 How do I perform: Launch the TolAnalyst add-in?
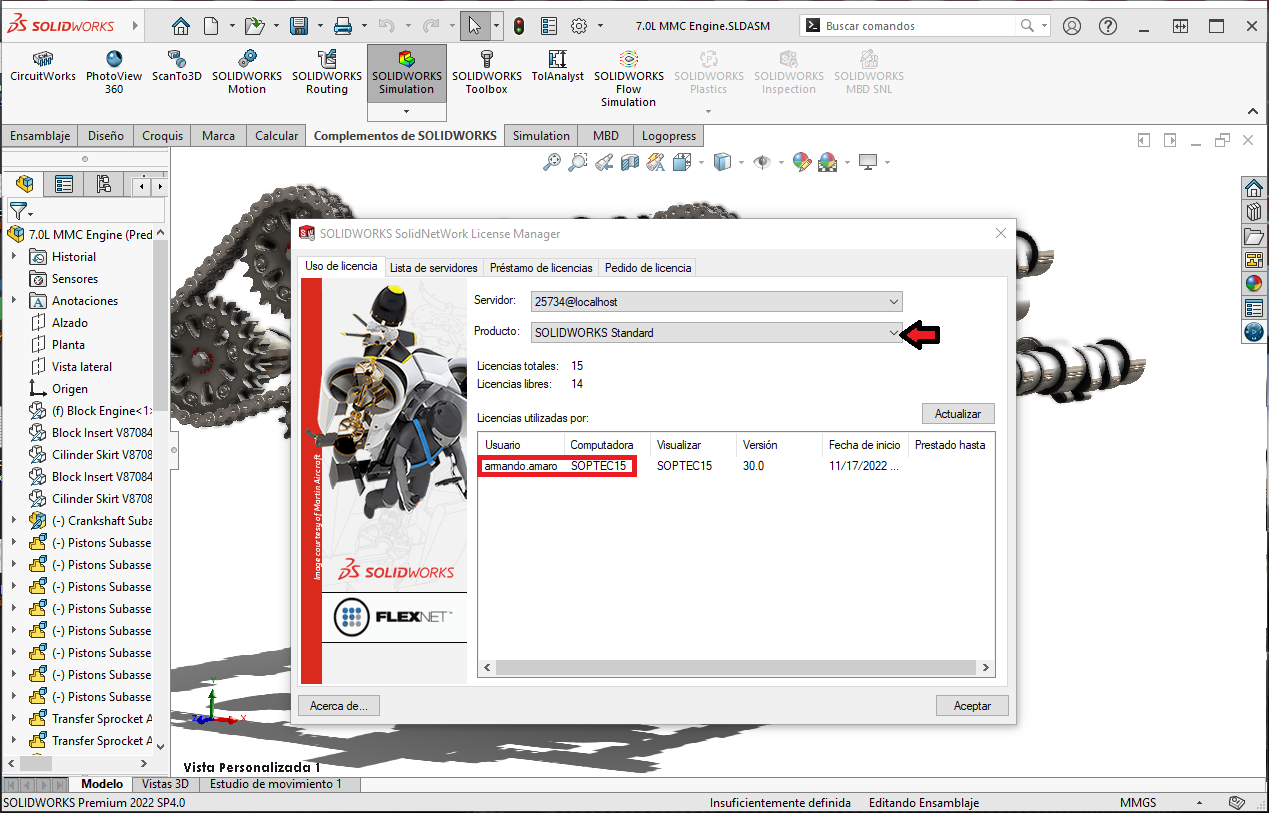(x=558, y=68)
